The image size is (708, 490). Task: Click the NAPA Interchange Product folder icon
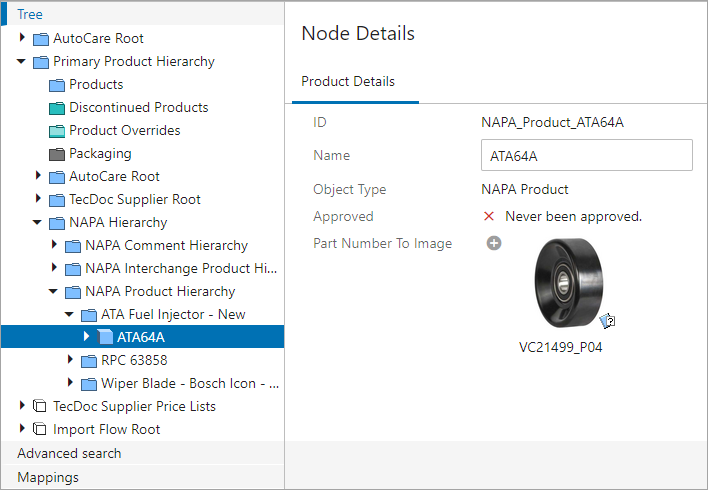coord(73,269)
